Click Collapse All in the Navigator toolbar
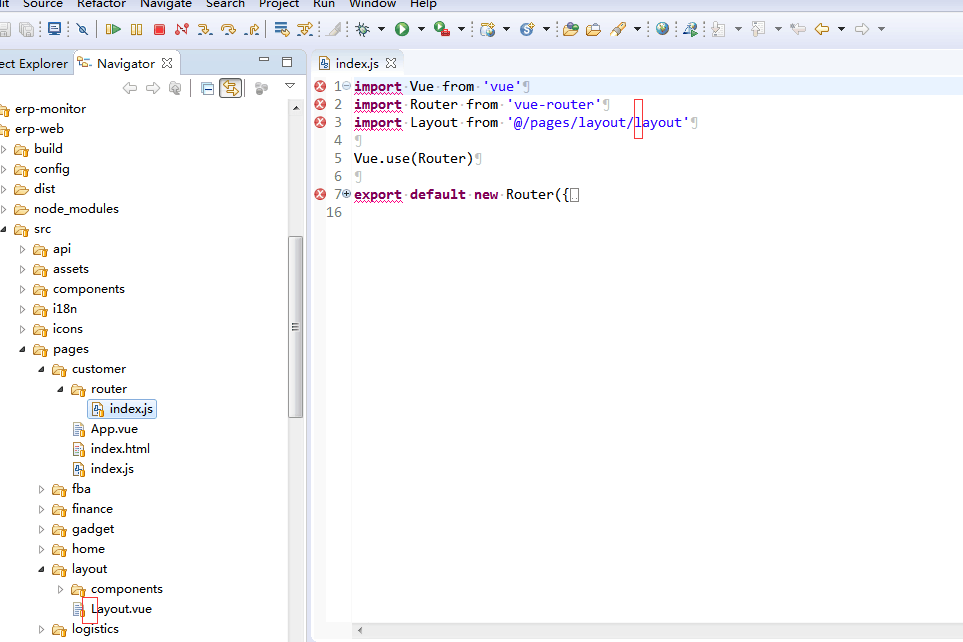The image size is (963, 642). pos(208,88)
